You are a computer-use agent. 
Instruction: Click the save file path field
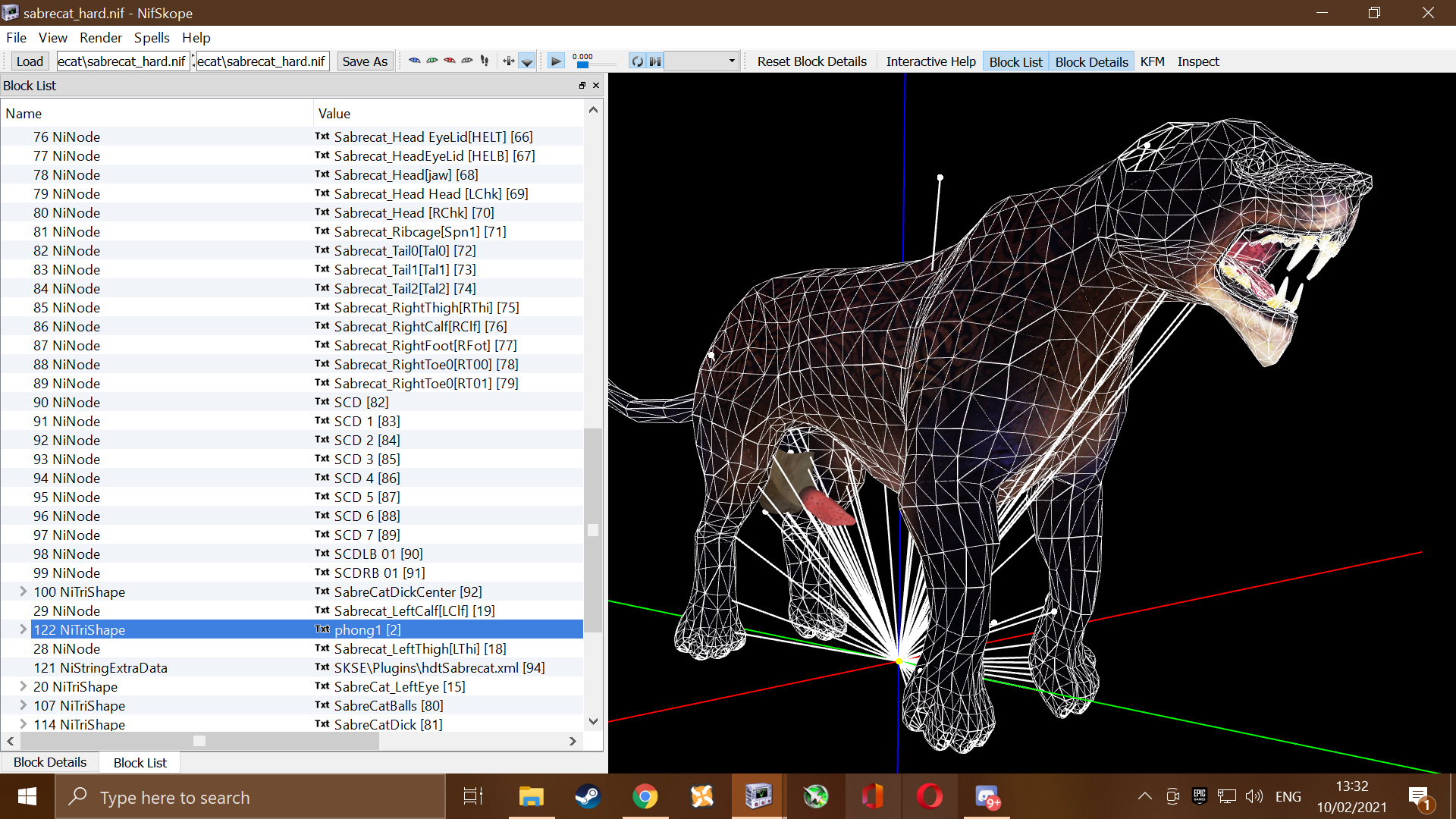[262, 61]
